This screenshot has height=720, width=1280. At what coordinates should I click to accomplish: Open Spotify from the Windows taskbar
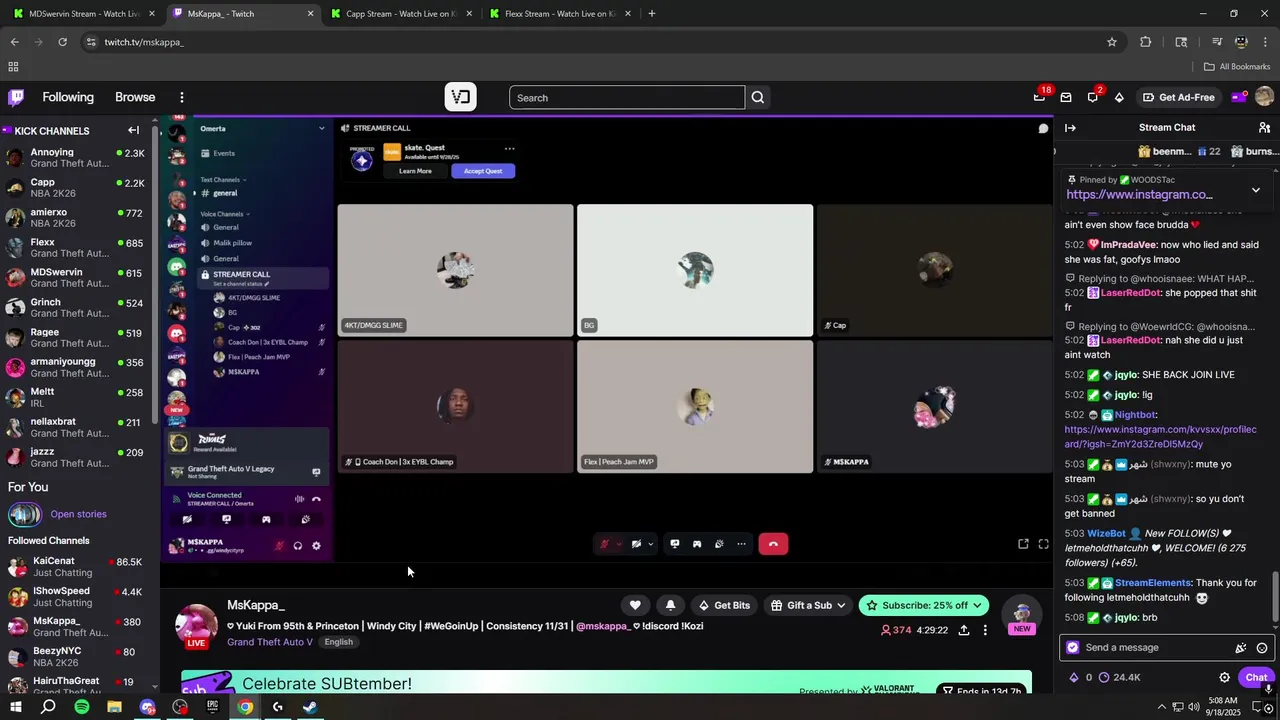(82, 707)
